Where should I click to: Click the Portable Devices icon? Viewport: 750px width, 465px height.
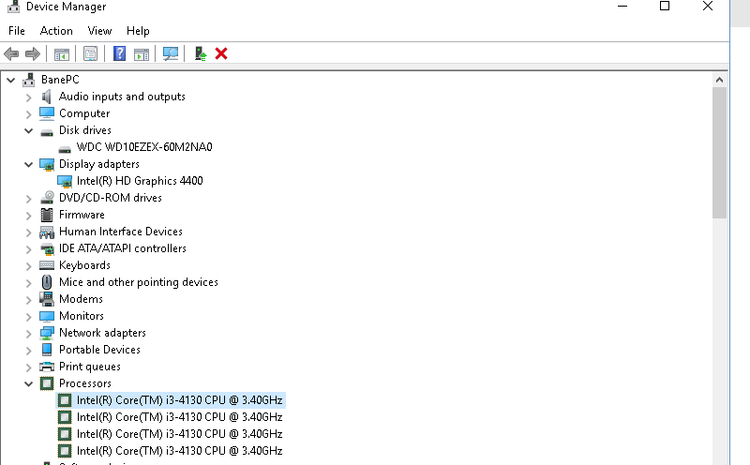(46, 350)
